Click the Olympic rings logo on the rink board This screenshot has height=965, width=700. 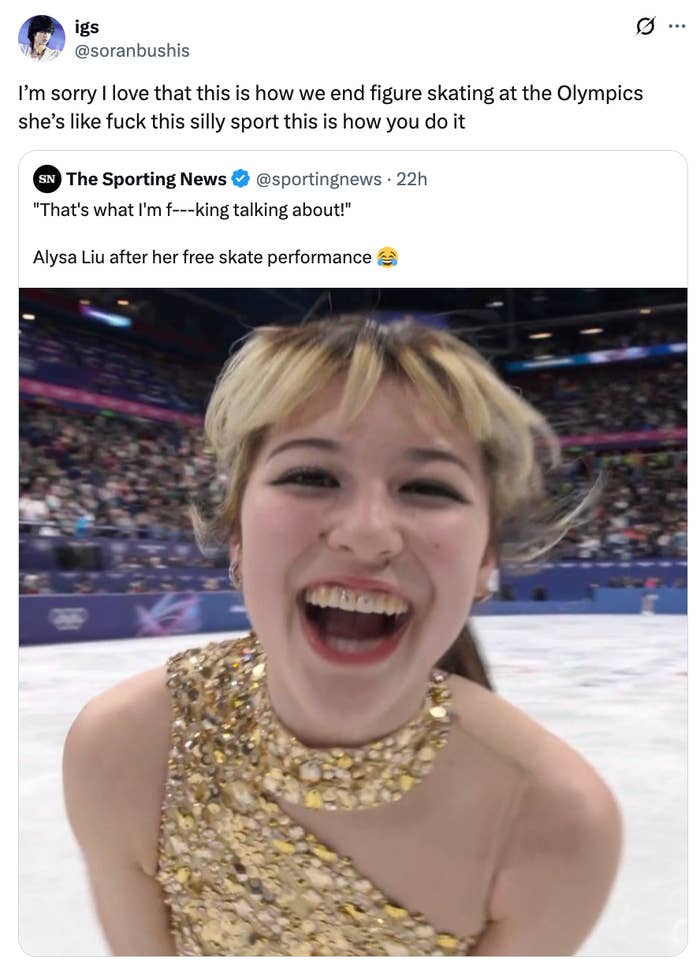click(x=67, y=618)
